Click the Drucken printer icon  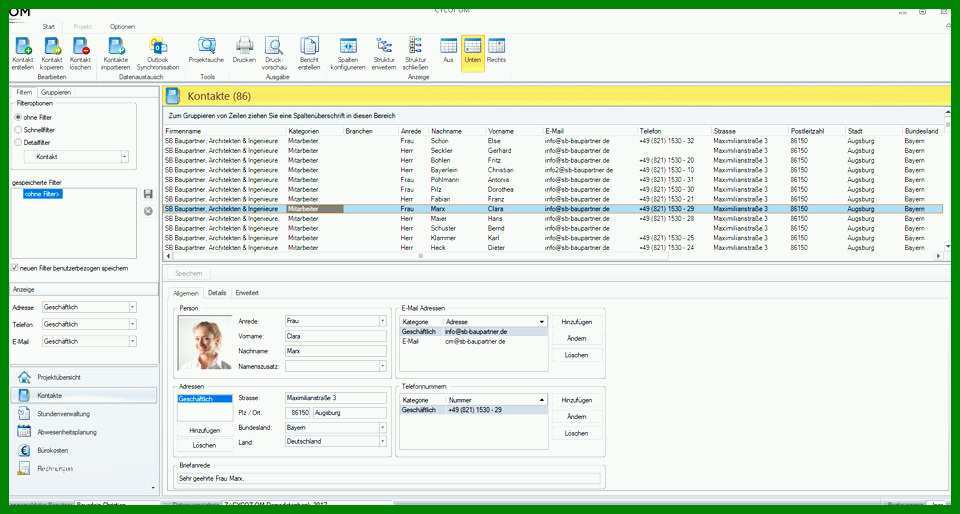pos(244,47)
